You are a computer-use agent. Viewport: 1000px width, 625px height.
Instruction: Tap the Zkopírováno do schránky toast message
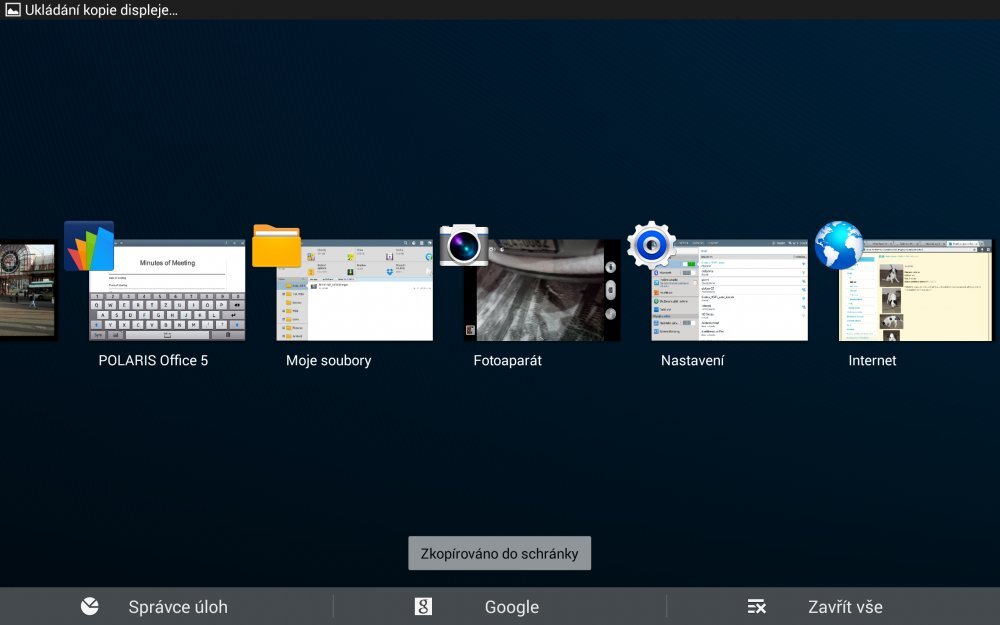point(499,553)
